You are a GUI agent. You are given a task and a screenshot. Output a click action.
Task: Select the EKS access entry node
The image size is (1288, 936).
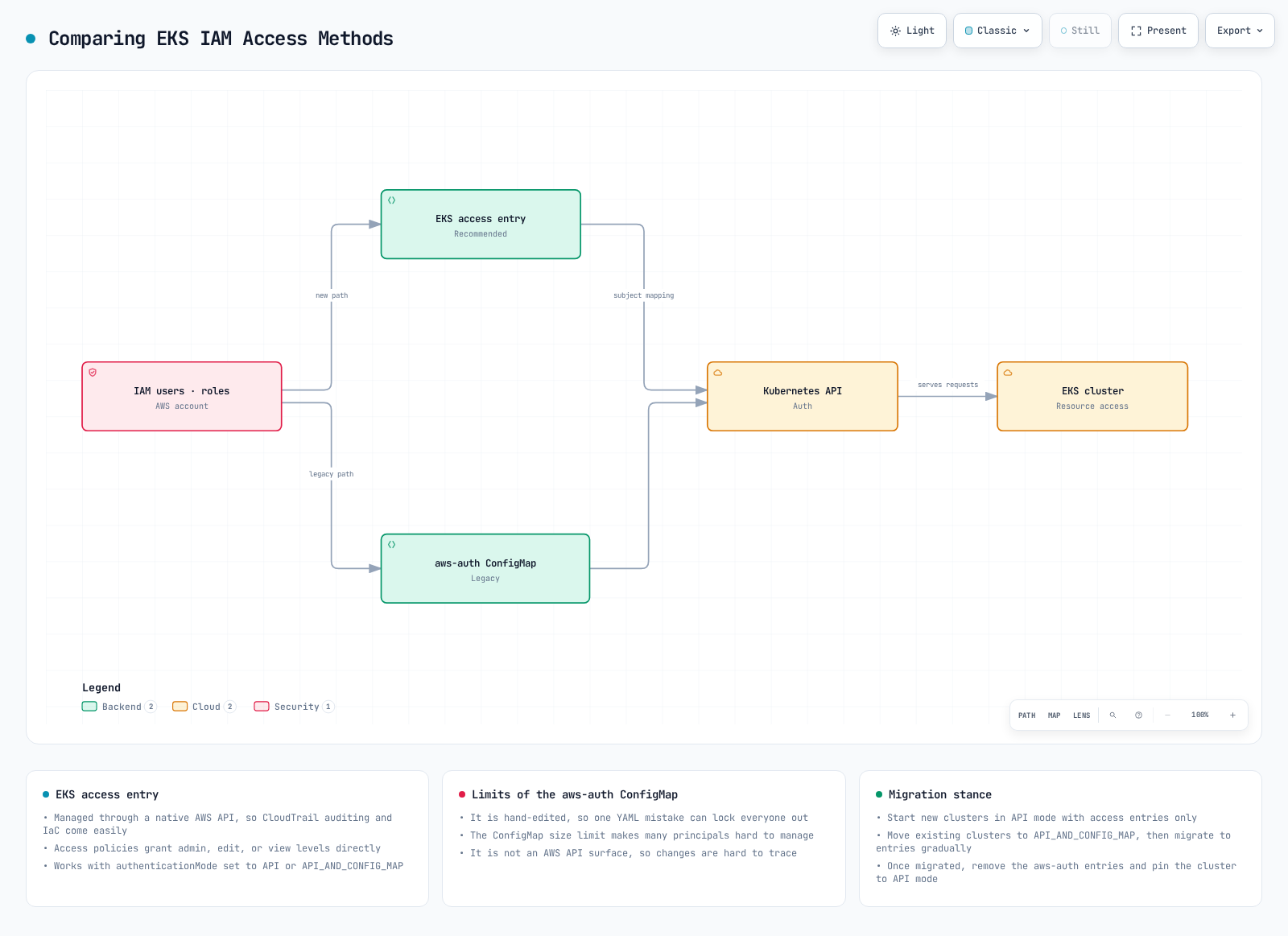coord(481,225)
